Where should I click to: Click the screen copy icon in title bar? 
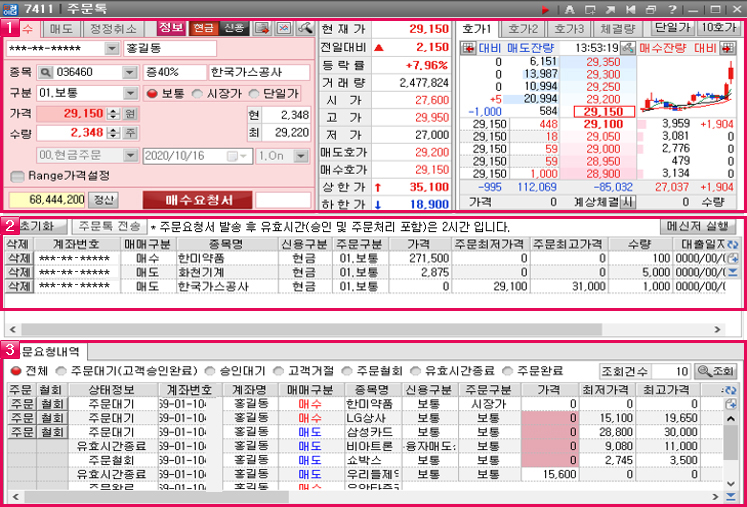click(590, 9)
